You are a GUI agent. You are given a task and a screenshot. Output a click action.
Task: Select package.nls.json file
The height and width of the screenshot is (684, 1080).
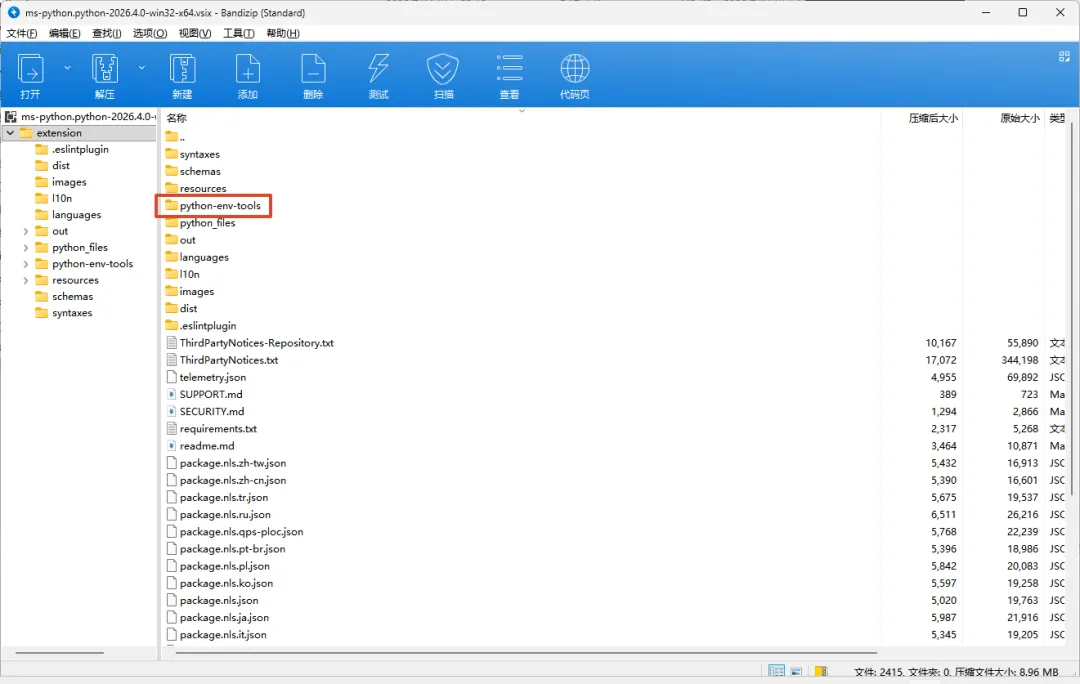pos(213,601)
